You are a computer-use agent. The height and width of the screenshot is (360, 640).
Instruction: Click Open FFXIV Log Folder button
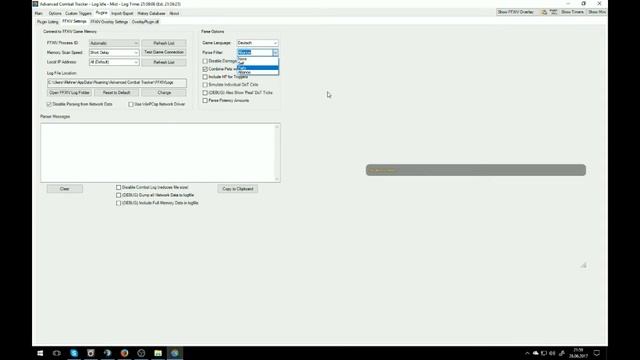tap(69, 93)
